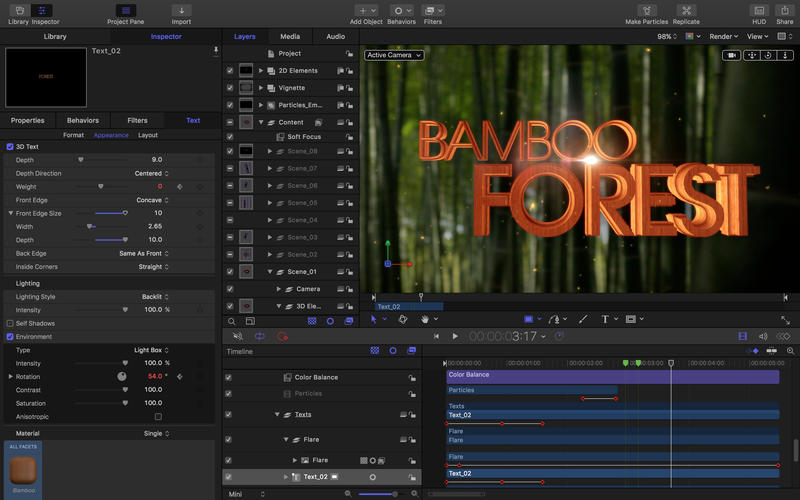This screenshot has height=500, width=800.
Task: Click the Import toolbar icon
Action: click(x=181, y=10)
